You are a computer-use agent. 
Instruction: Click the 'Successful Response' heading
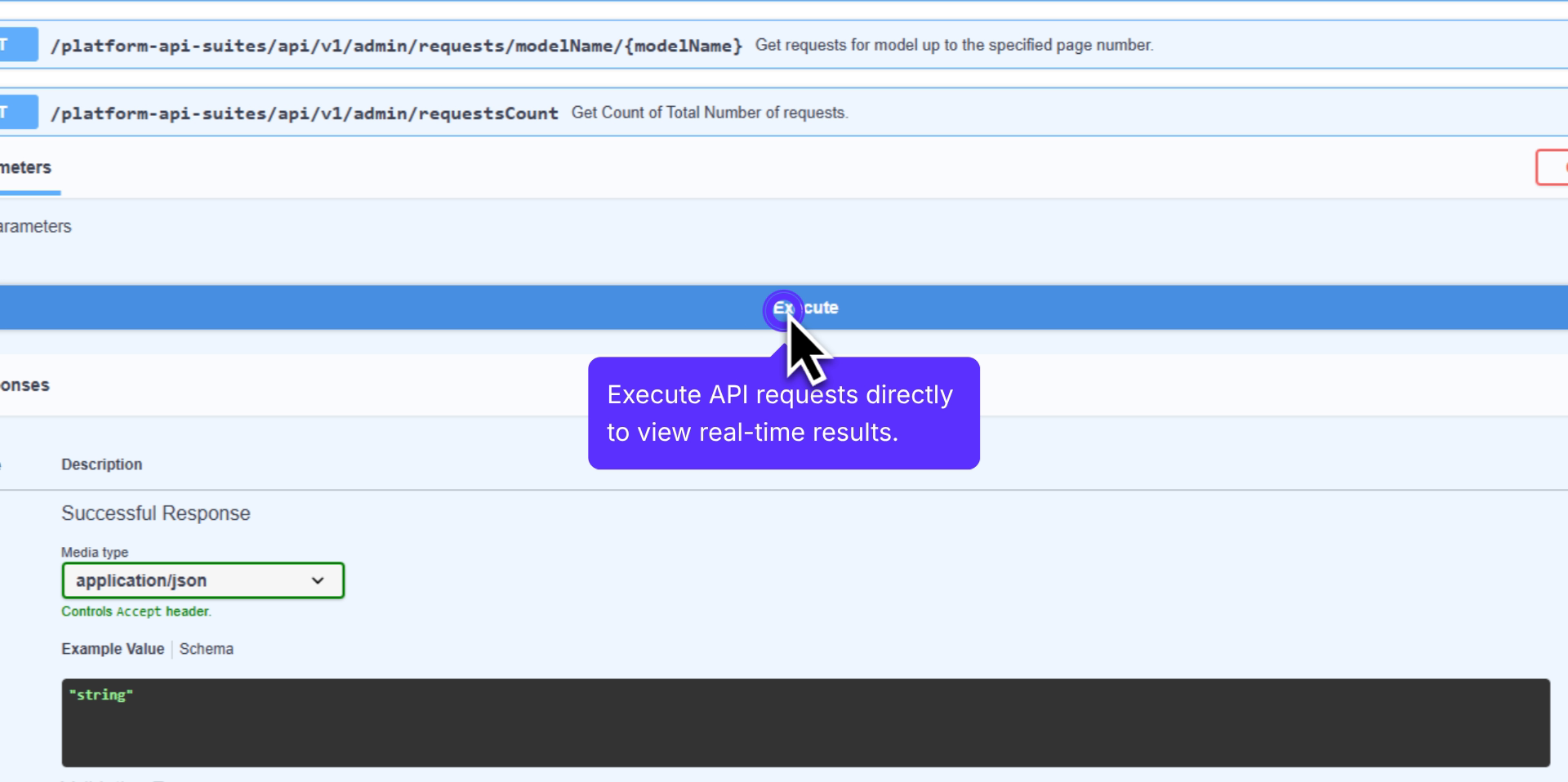click(x=155, y=513)
